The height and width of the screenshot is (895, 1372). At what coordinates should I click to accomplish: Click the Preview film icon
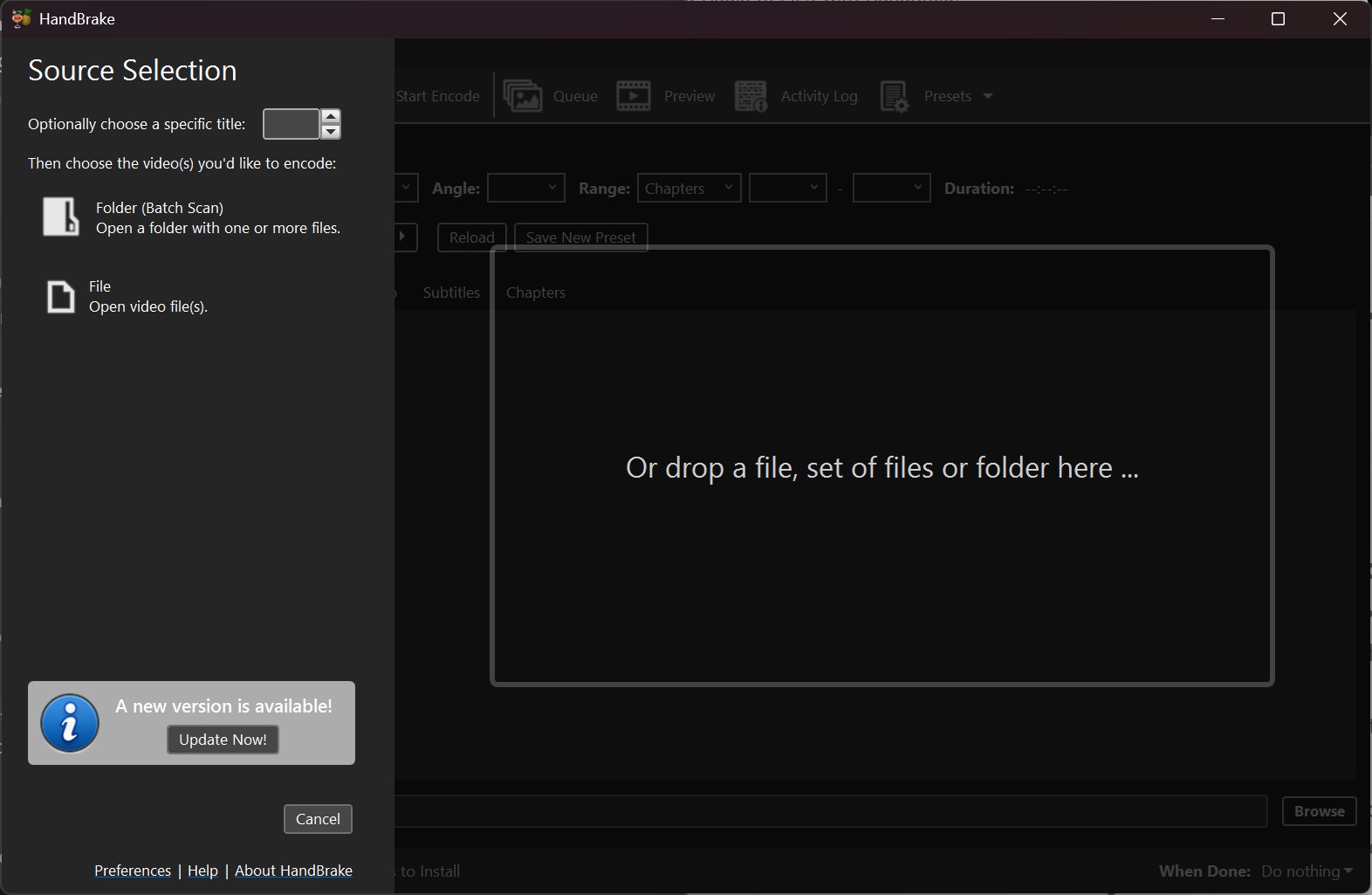click(x=634, y=96)
